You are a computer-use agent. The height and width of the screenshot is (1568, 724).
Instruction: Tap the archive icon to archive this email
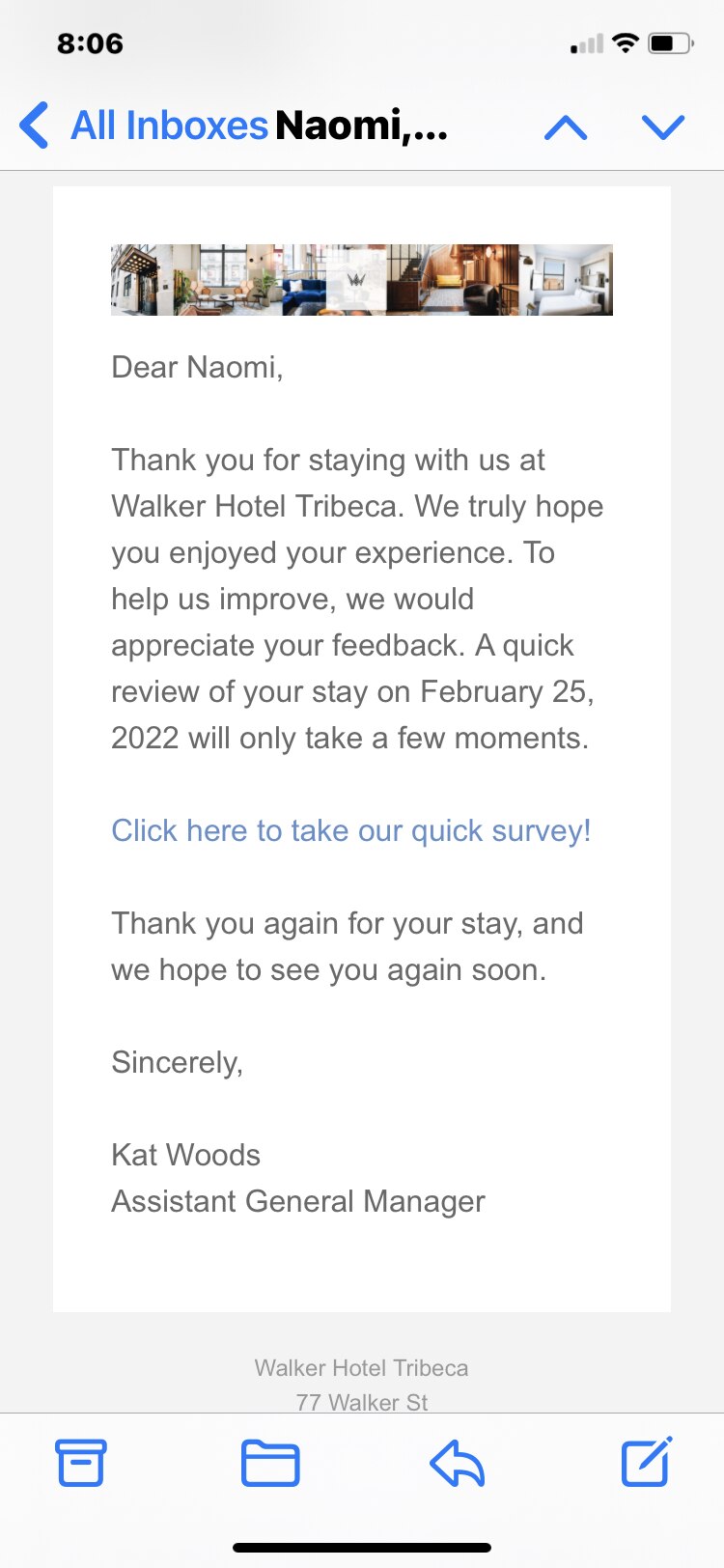pos(81,1462)
